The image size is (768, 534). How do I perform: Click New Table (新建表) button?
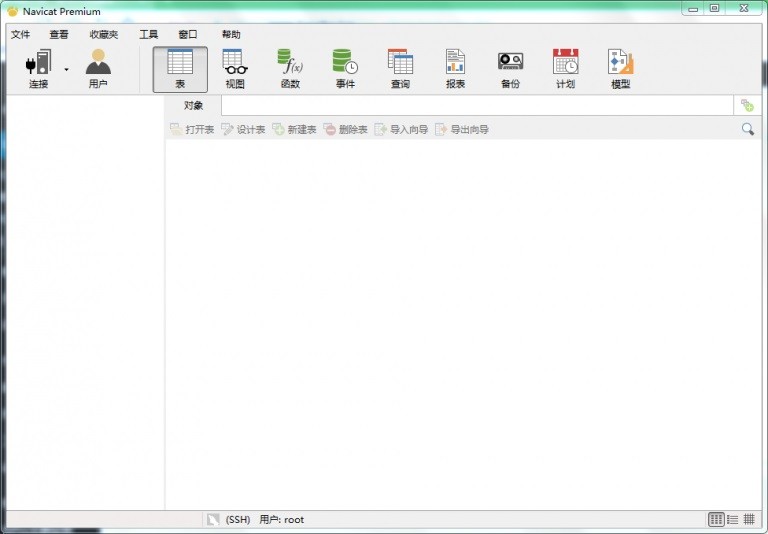294,129
